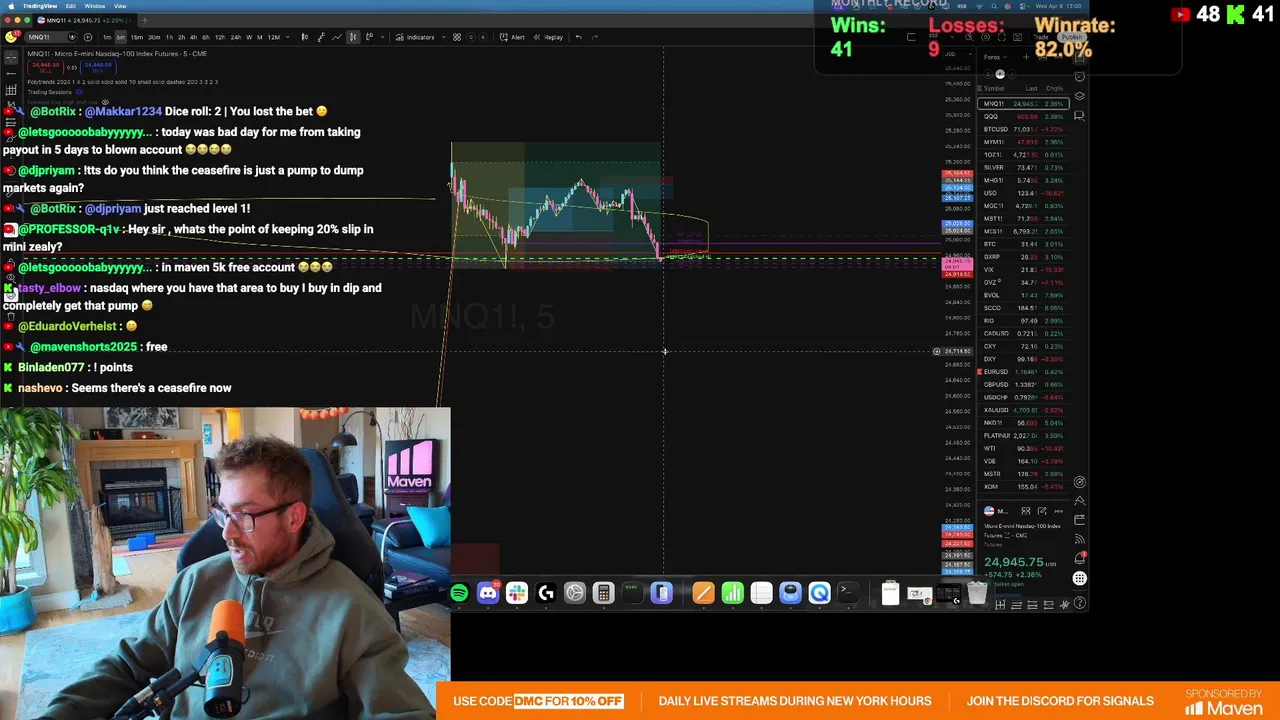1280x720 pixels.
Task: Start bar Replay mode
Action: 548,37
